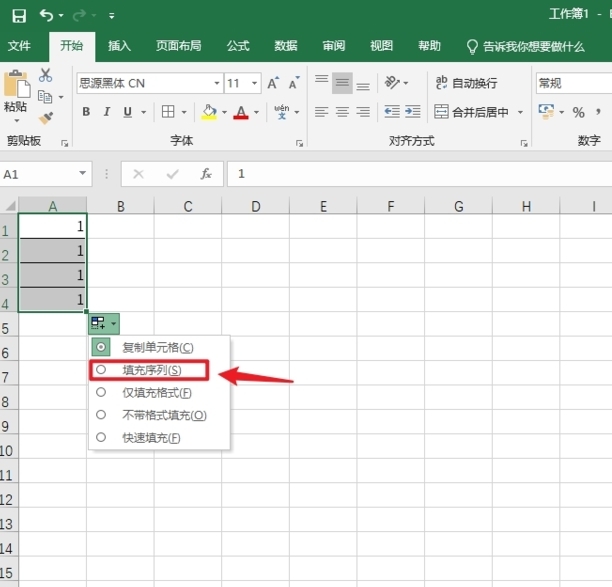Toggle Italic formatting
612x587 pixels.
107,112
